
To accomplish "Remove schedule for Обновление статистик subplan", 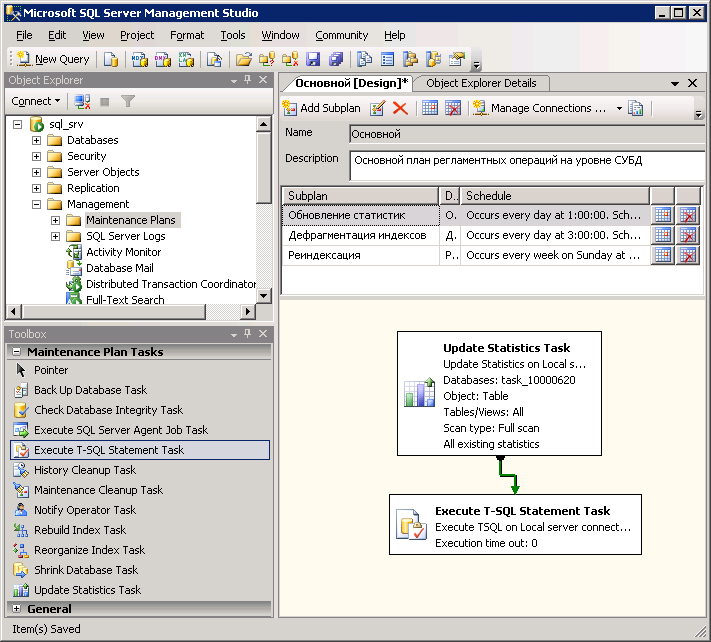I will tap(687, 215).
